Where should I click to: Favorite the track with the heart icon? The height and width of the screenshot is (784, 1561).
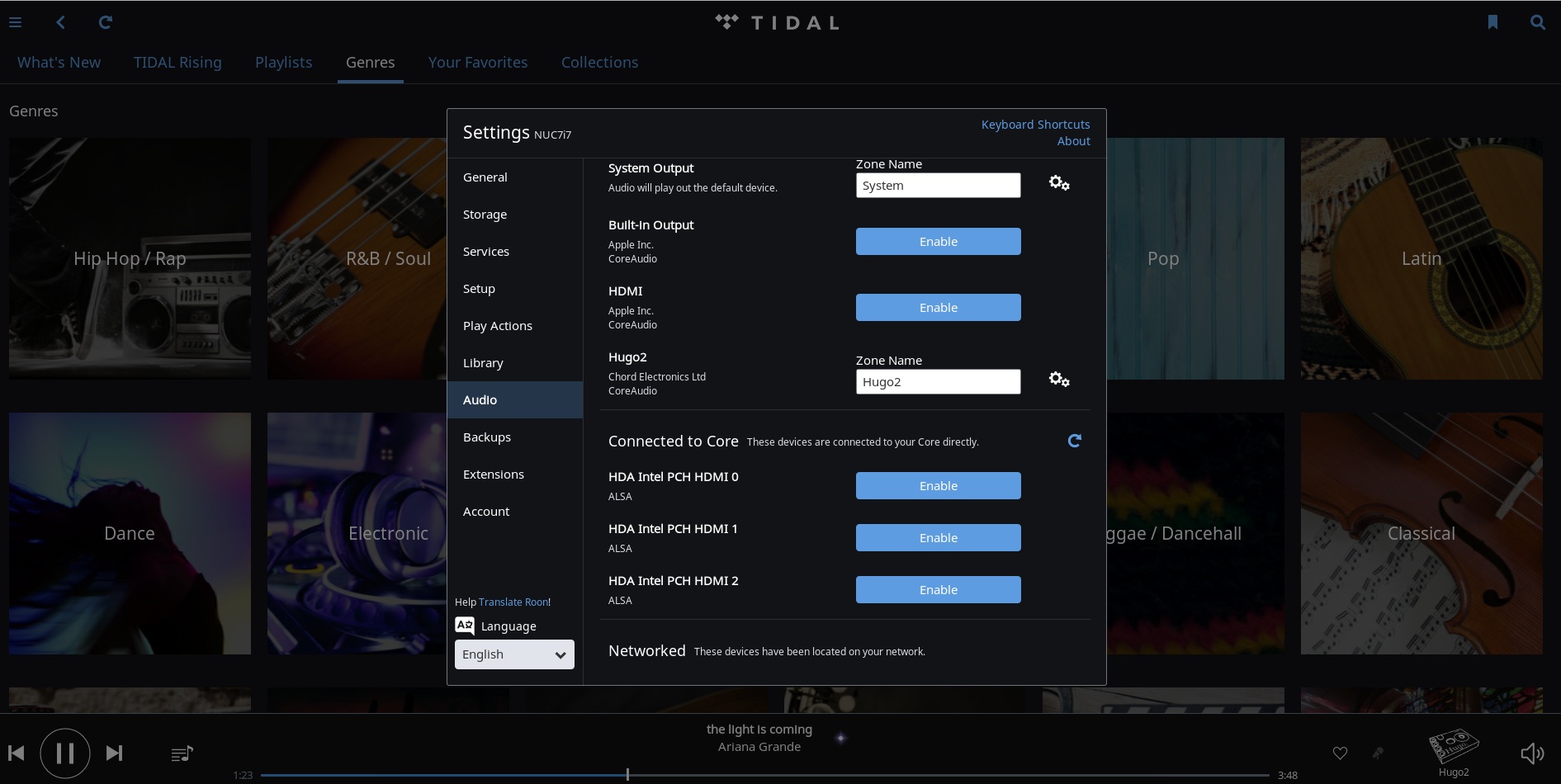click(1340, 753)
